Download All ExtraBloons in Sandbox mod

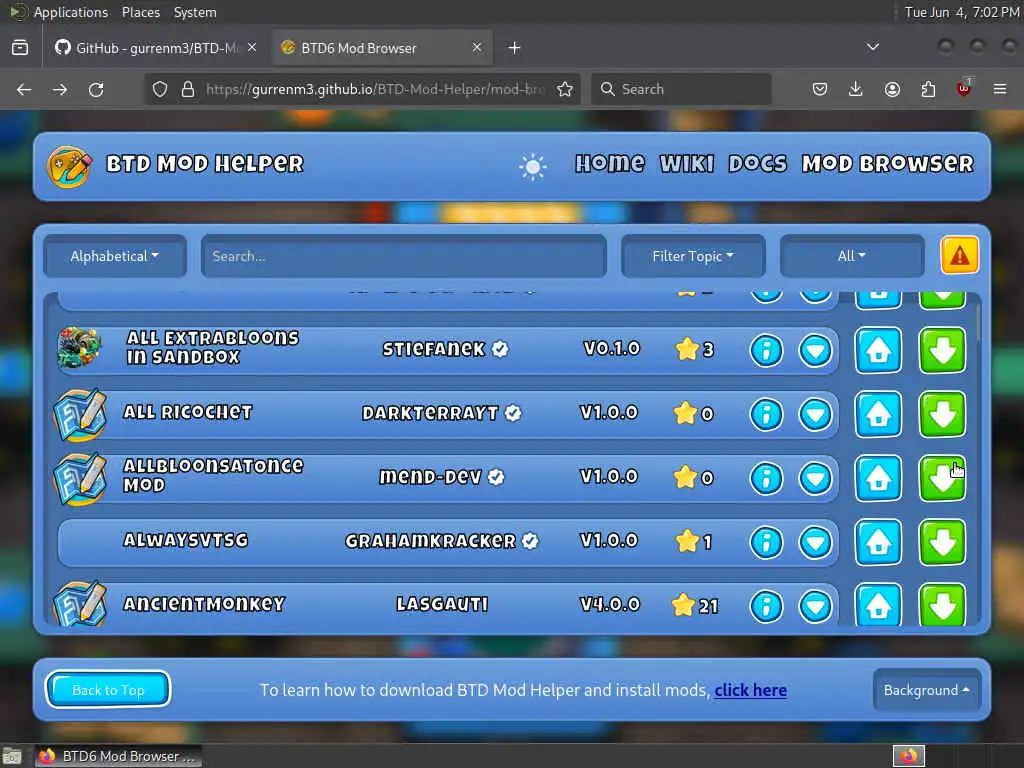click(942, 350)
